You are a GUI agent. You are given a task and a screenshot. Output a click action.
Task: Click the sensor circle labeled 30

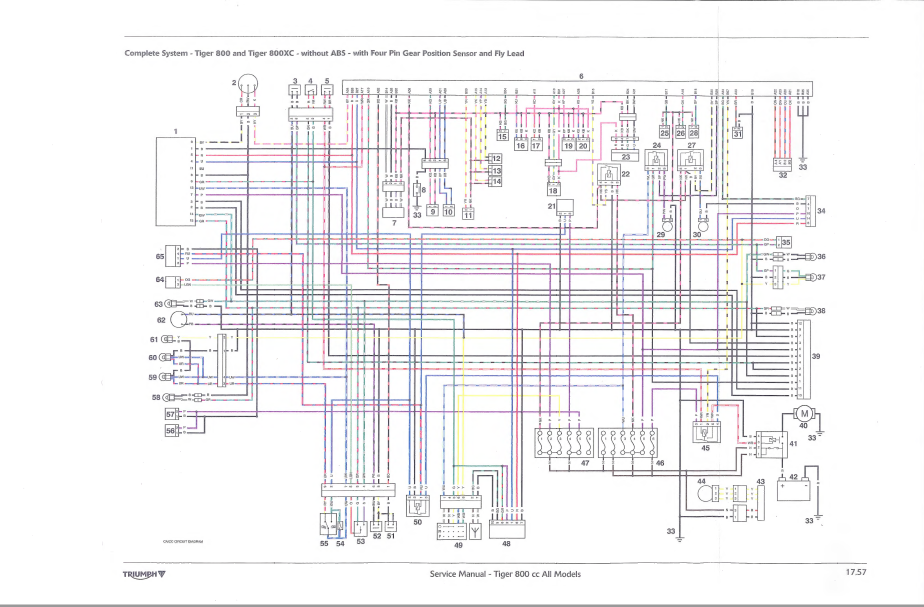[x=703, y=225]
